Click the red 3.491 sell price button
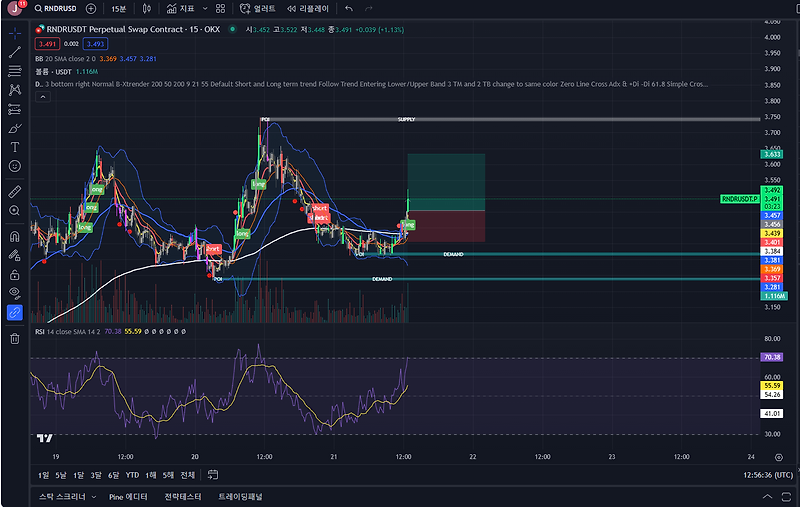This screenshot has width=800, height=507. [47, 44]
